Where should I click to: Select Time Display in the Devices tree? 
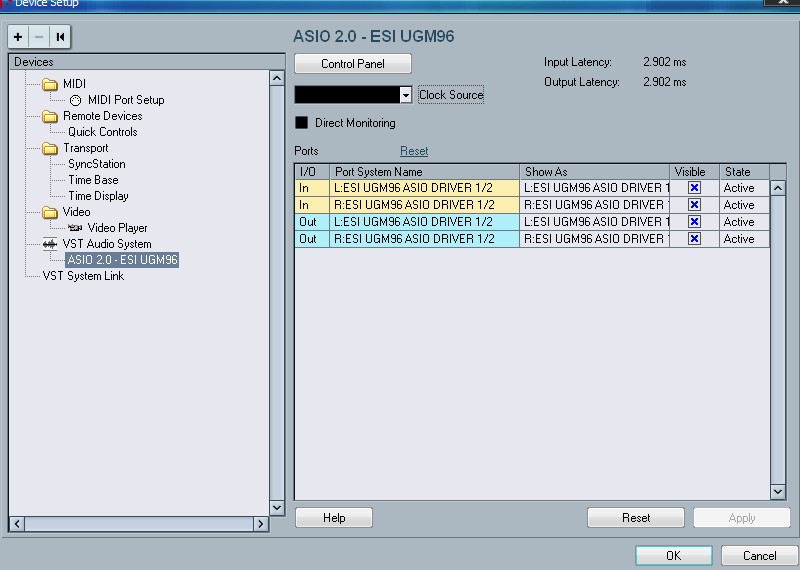coord(98,196)
